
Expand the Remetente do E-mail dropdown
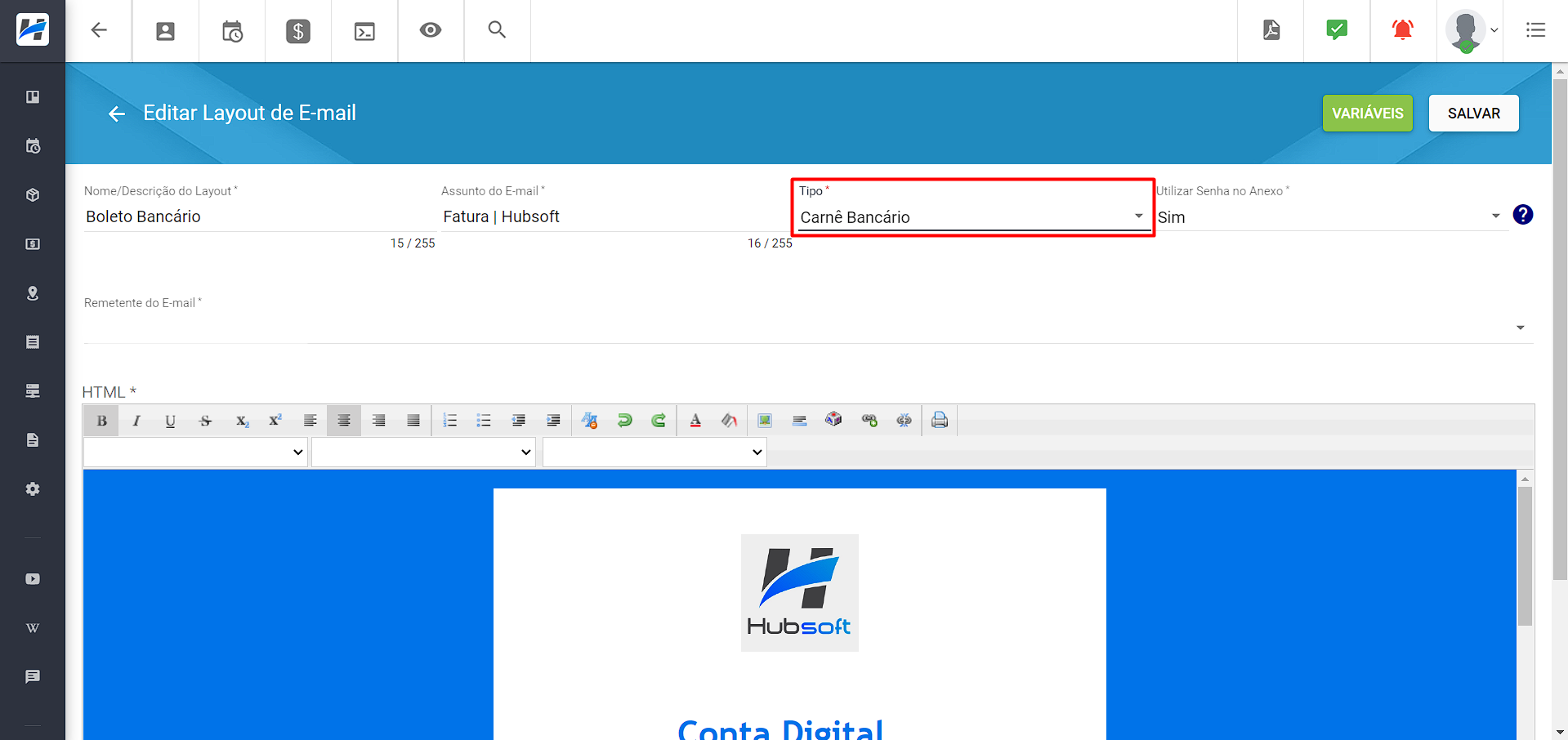pos(809,328)
